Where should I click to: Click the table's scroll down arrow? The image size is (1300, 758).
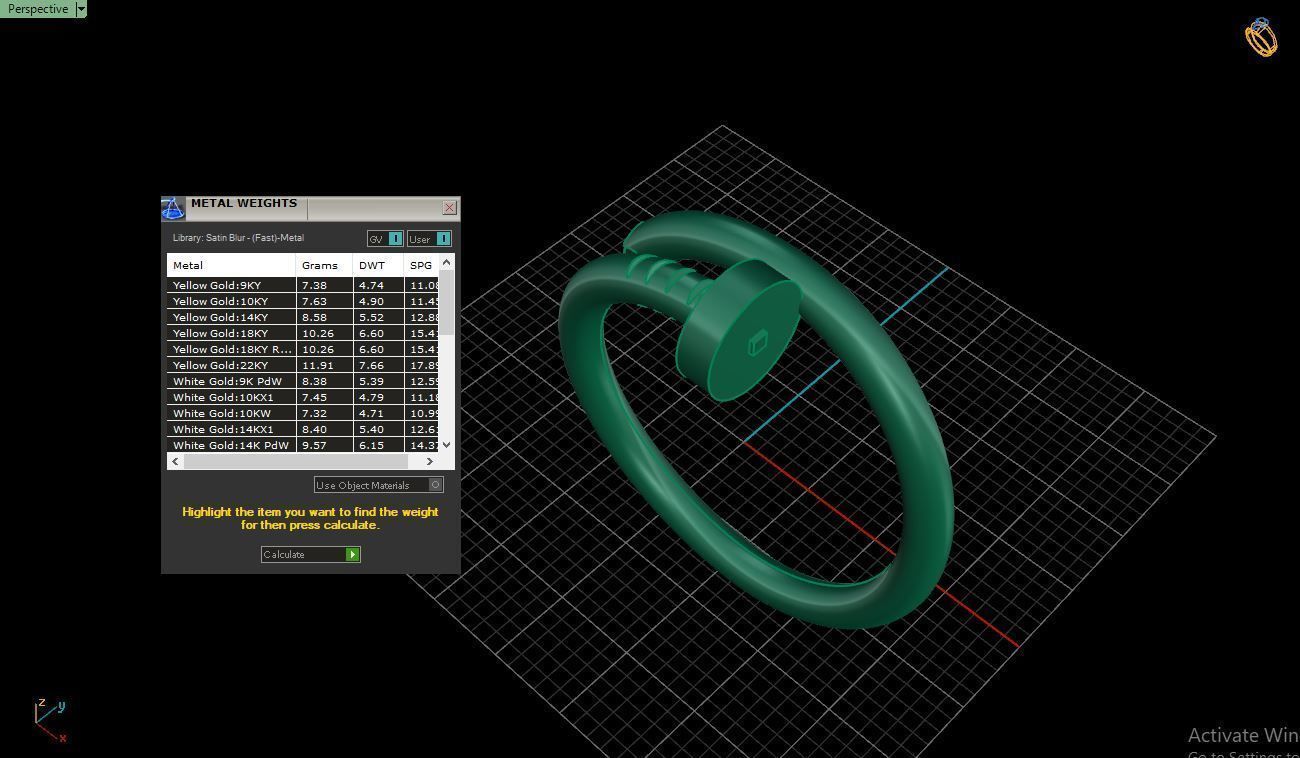tap(447, 445)
